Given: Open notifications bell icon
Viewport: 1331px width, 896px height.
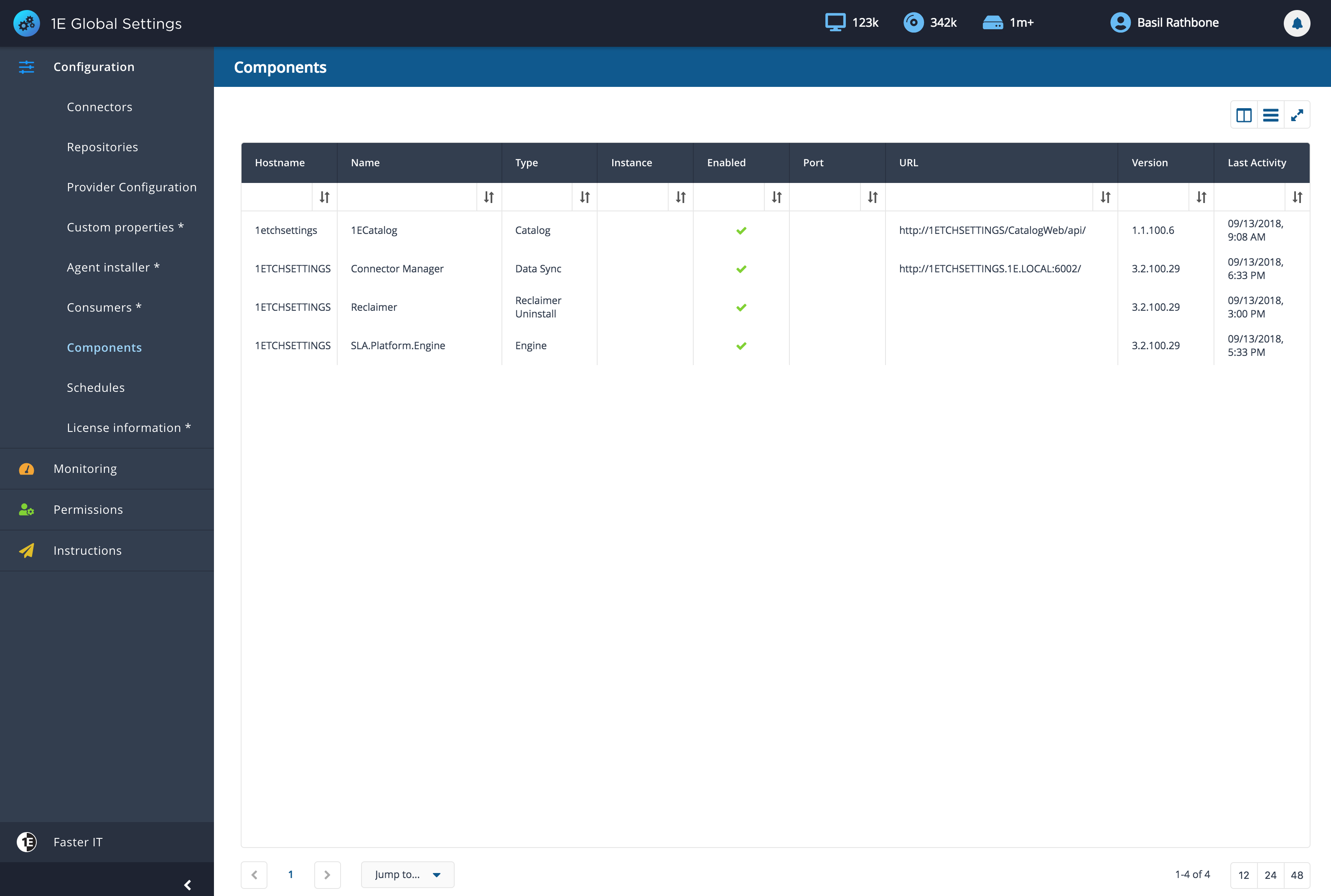Looking at the screenshot, I should click(x=1297, y=23).
